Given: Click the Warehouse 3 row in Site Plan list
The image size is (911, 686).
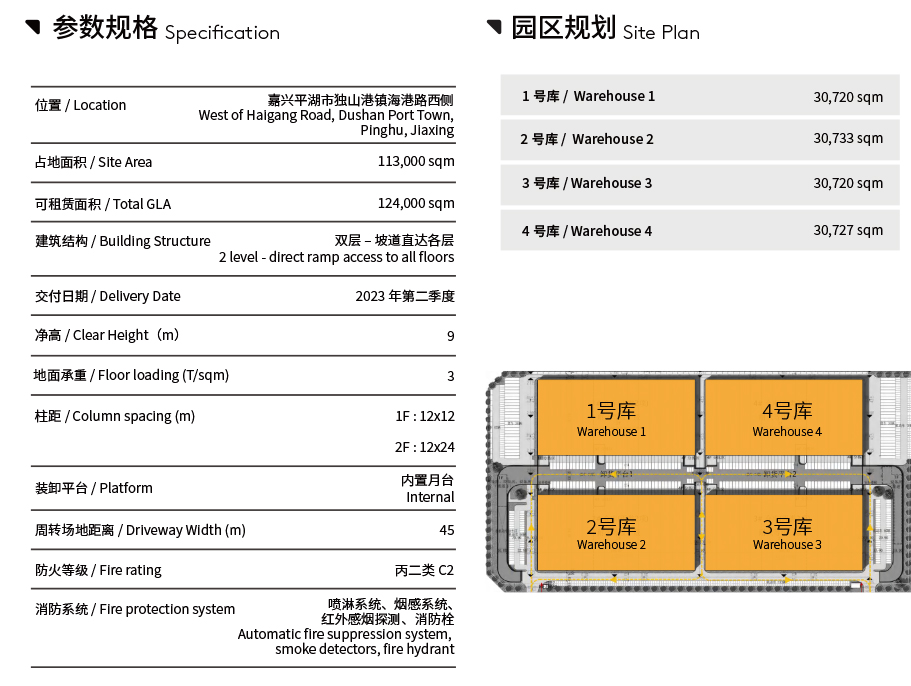Looking at the screenshot, I should [x=699, y=183].
